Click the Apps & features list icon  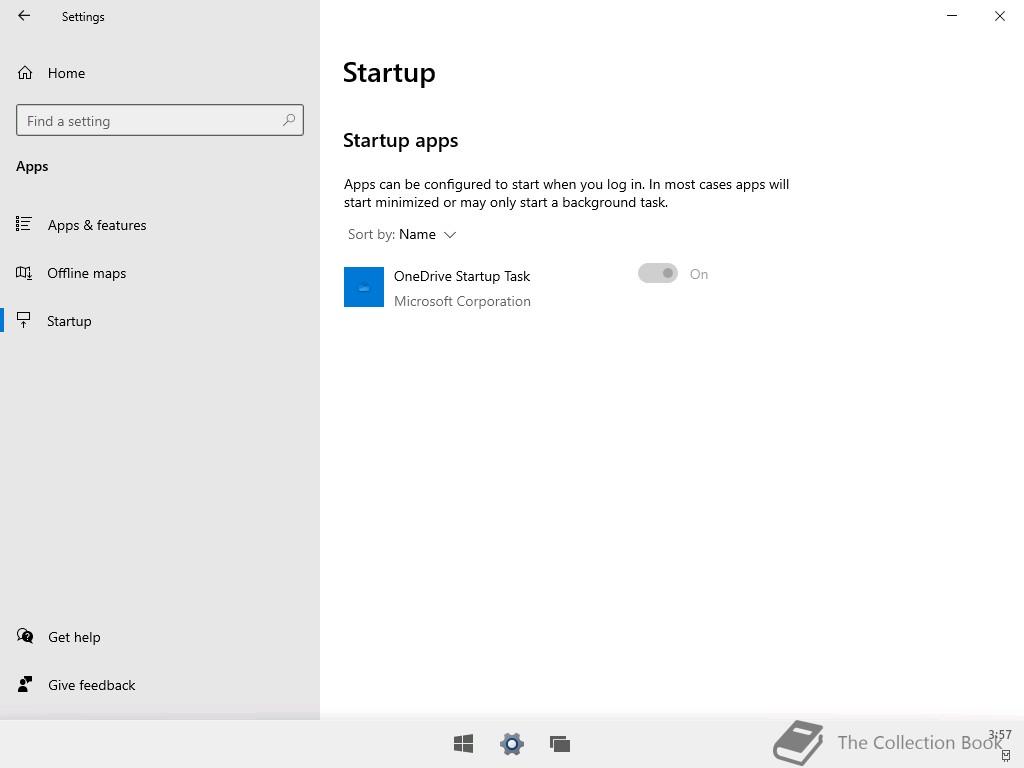24,224
